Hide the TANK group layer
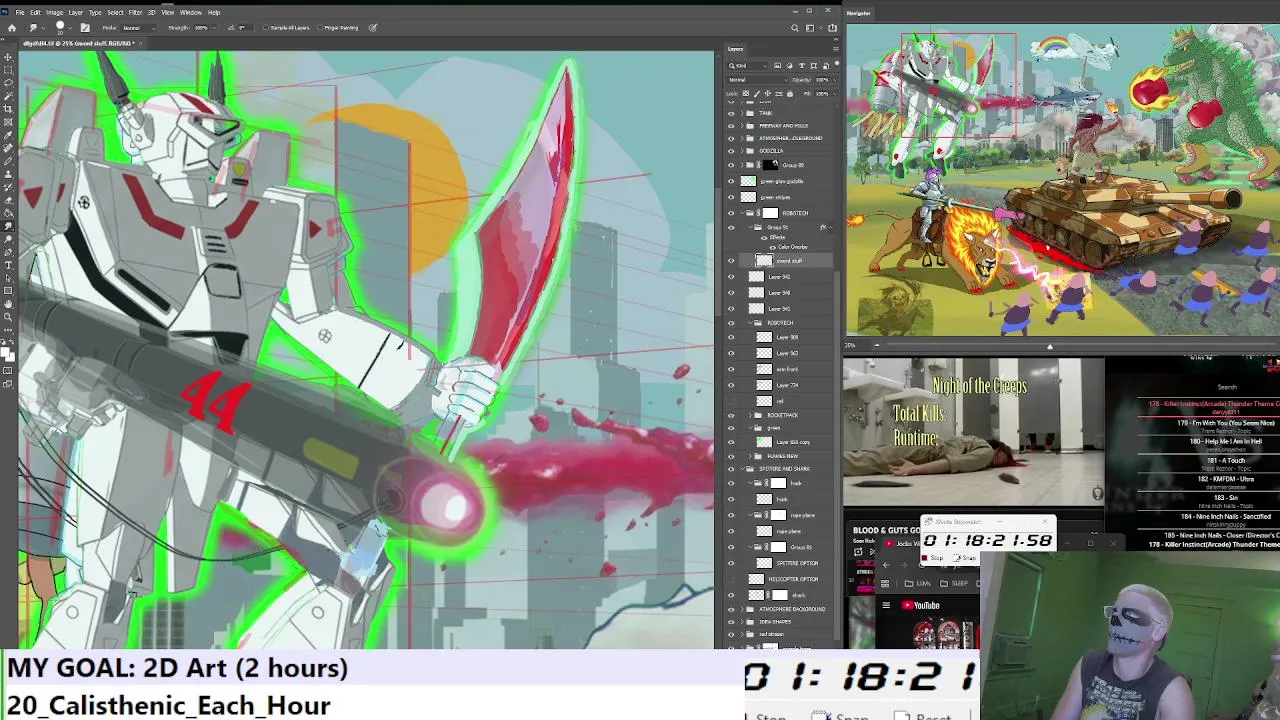Image resolution: width=1280 pixels, height=720 pixels. pos(731,113)
